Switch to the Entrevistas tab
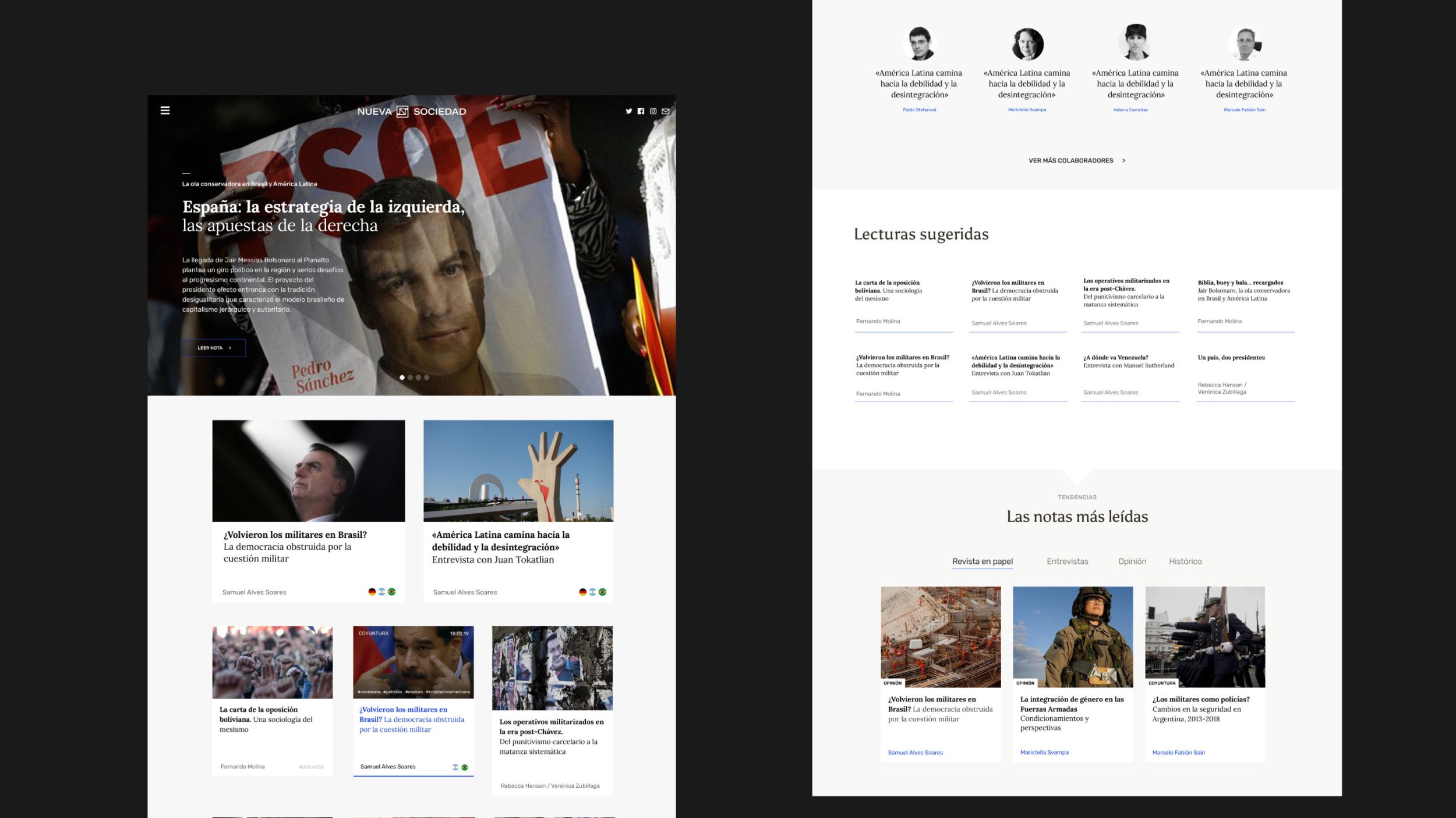 click(x=1067, y=561)
